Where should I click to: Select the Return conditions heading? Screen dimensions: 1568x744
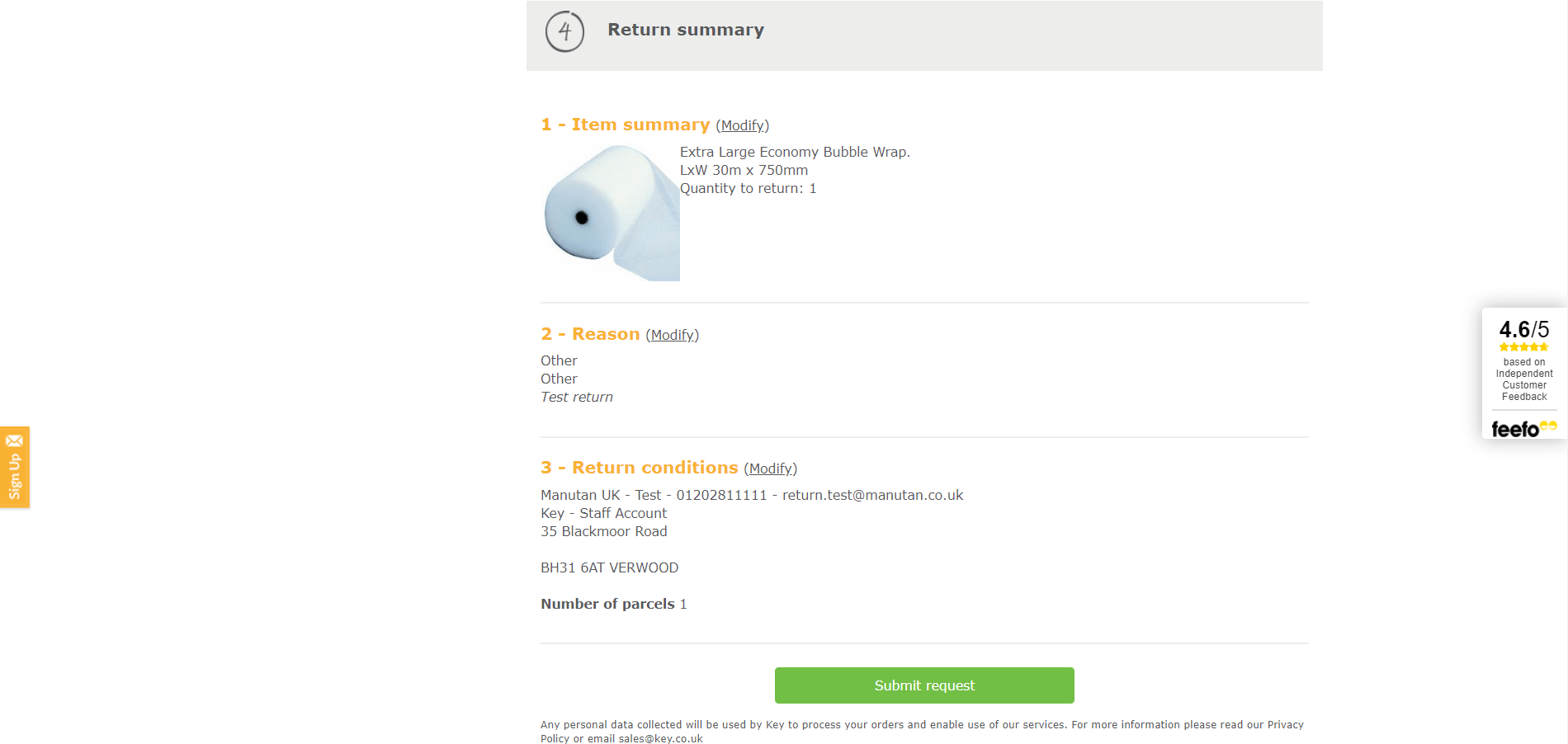[639, 468]
